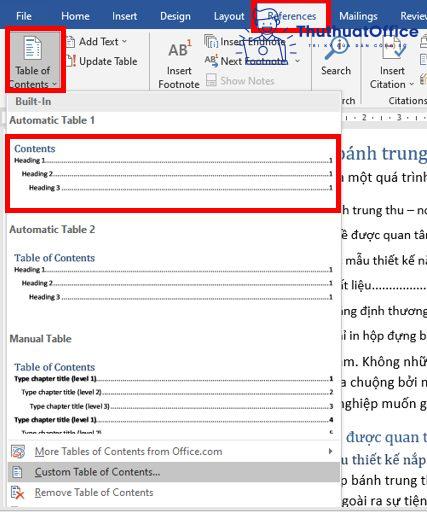
Task: Choose the Automatic Table 1 preview
Action: click(x=173, y=173)
